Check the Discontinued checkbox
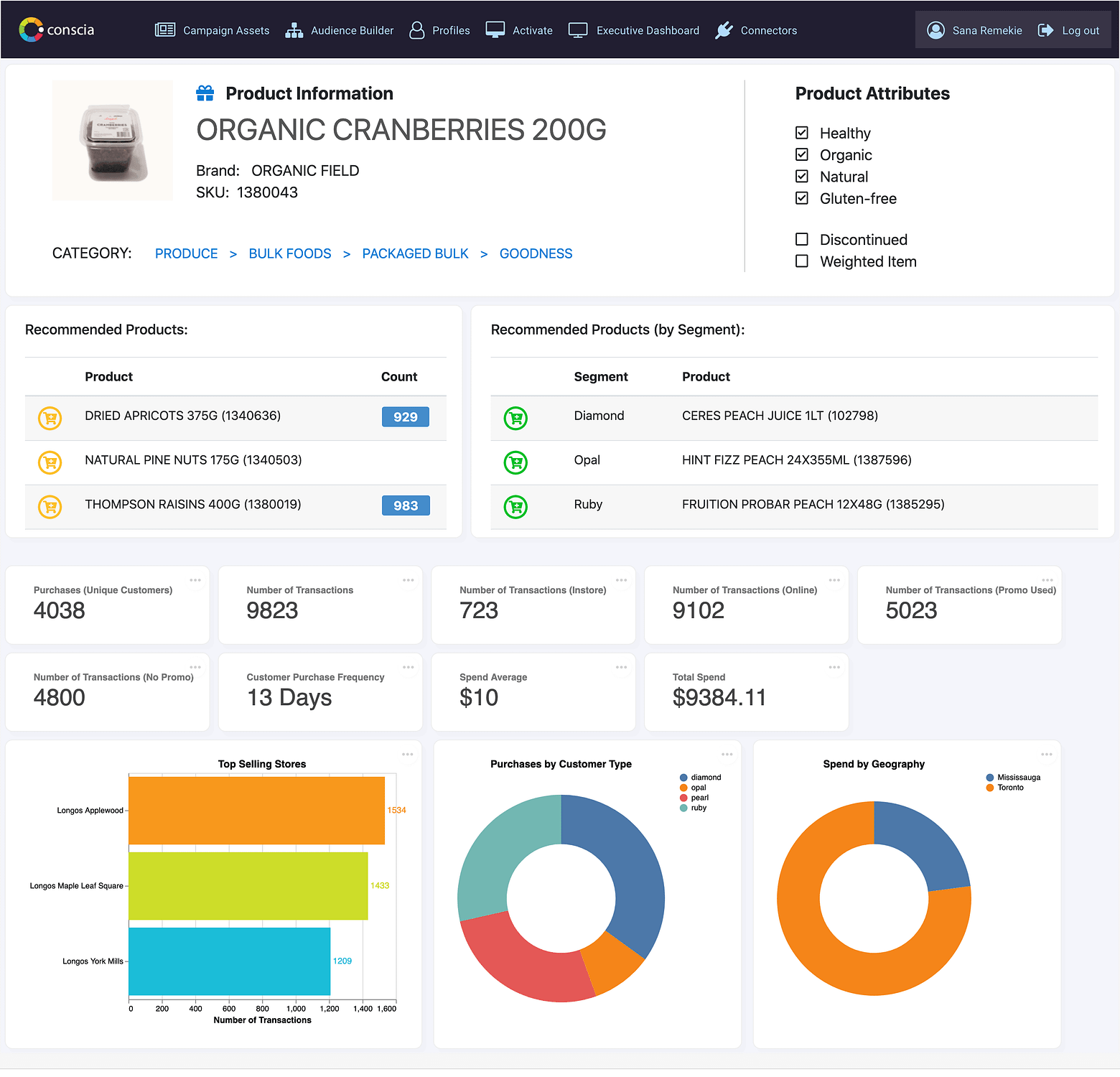The image size is (1120, 1077). pos(802,239)
